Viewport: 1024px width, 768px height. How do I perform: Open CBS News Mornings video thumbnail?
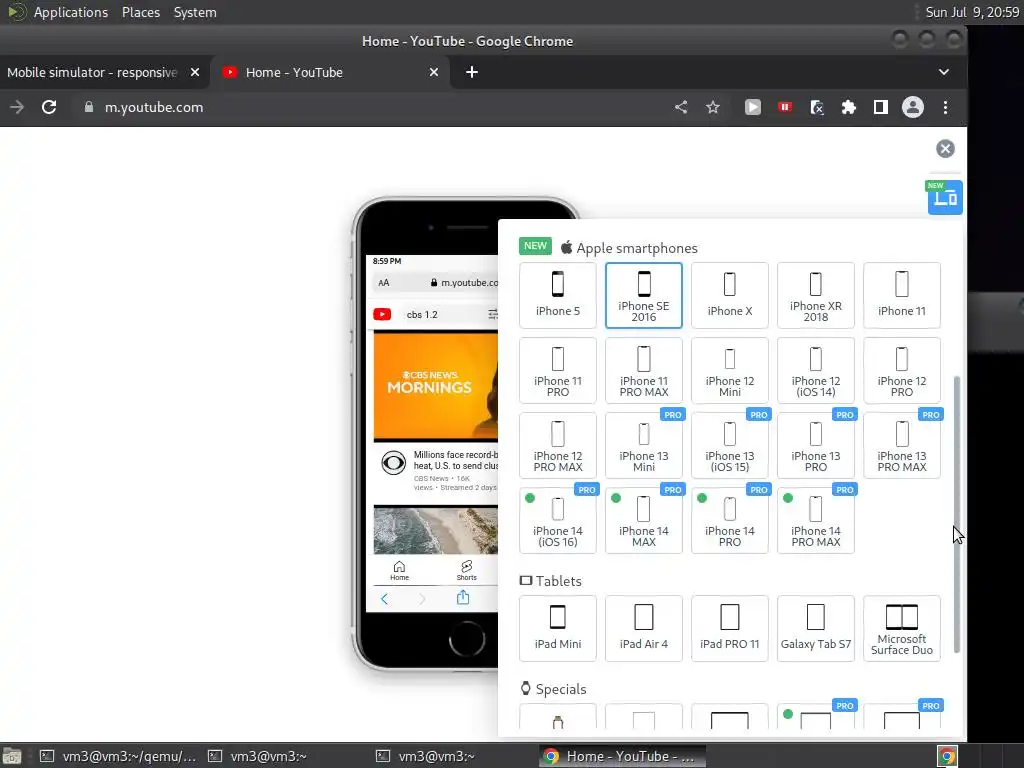click(x=436, y=386)
